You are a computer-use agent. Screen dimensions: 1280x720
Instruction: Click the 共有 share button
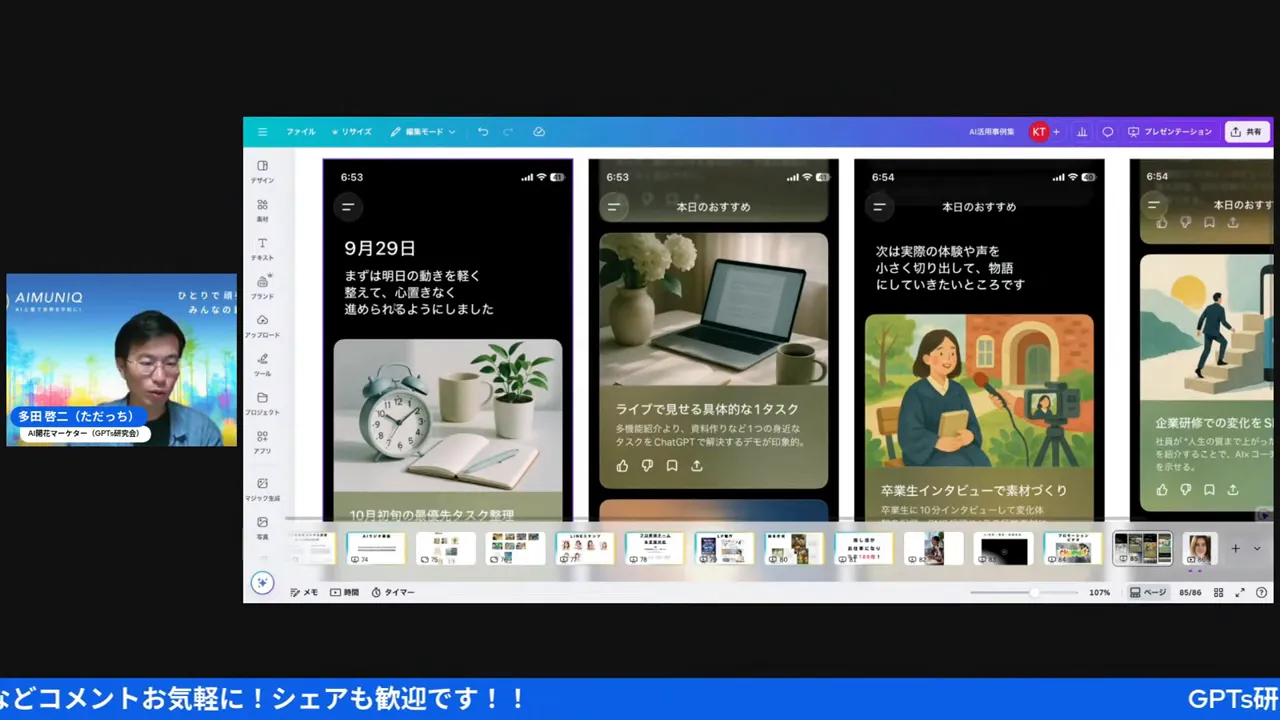pos(1246,132)
